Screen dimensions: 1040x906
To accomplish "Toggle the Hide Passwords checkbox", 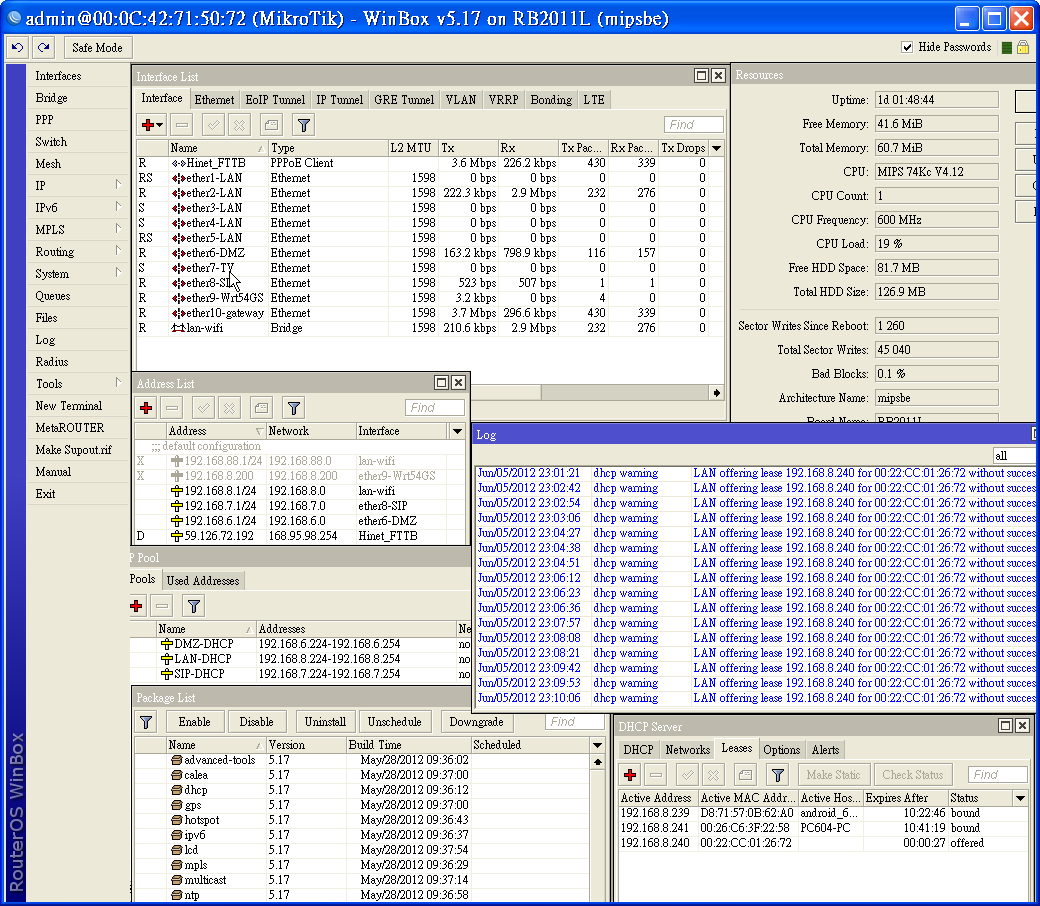I will 907,47.
